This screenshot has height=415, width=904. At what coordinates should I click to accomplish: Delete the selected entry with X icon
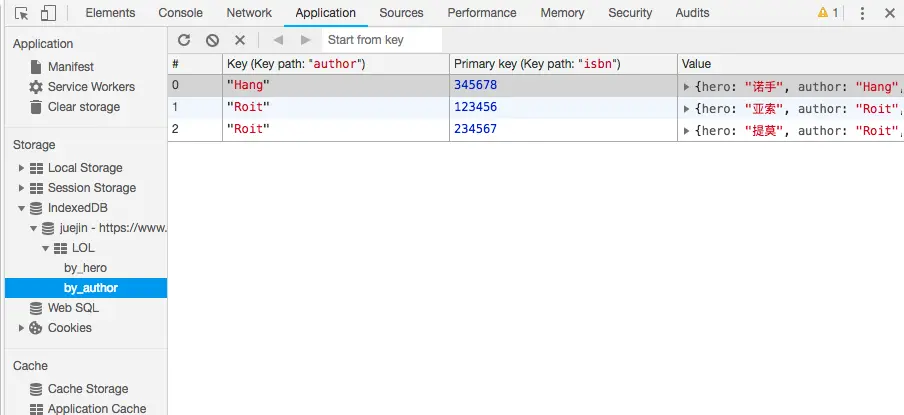240,40
